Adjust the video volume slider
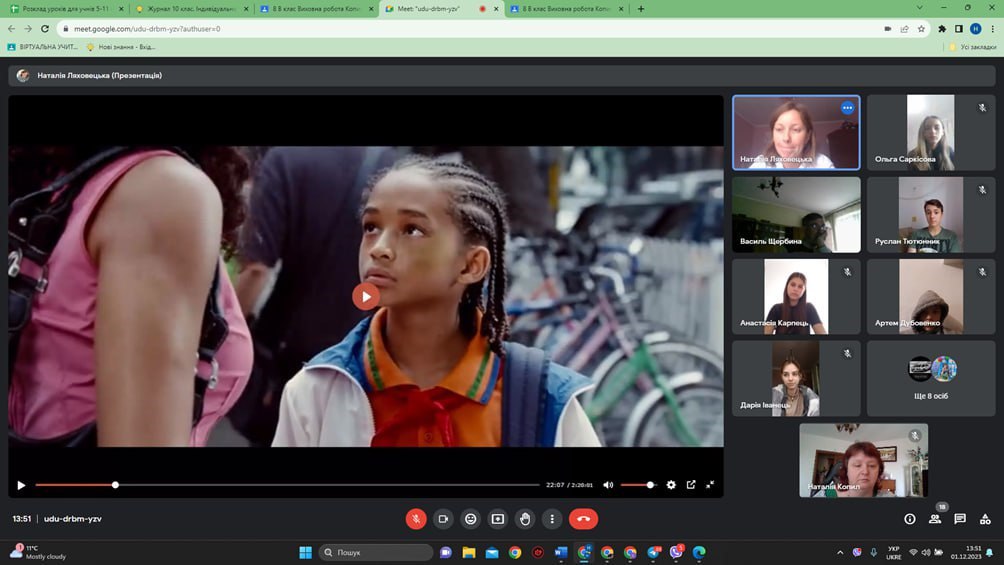1004x565 pixels. [x=638, y=485]
